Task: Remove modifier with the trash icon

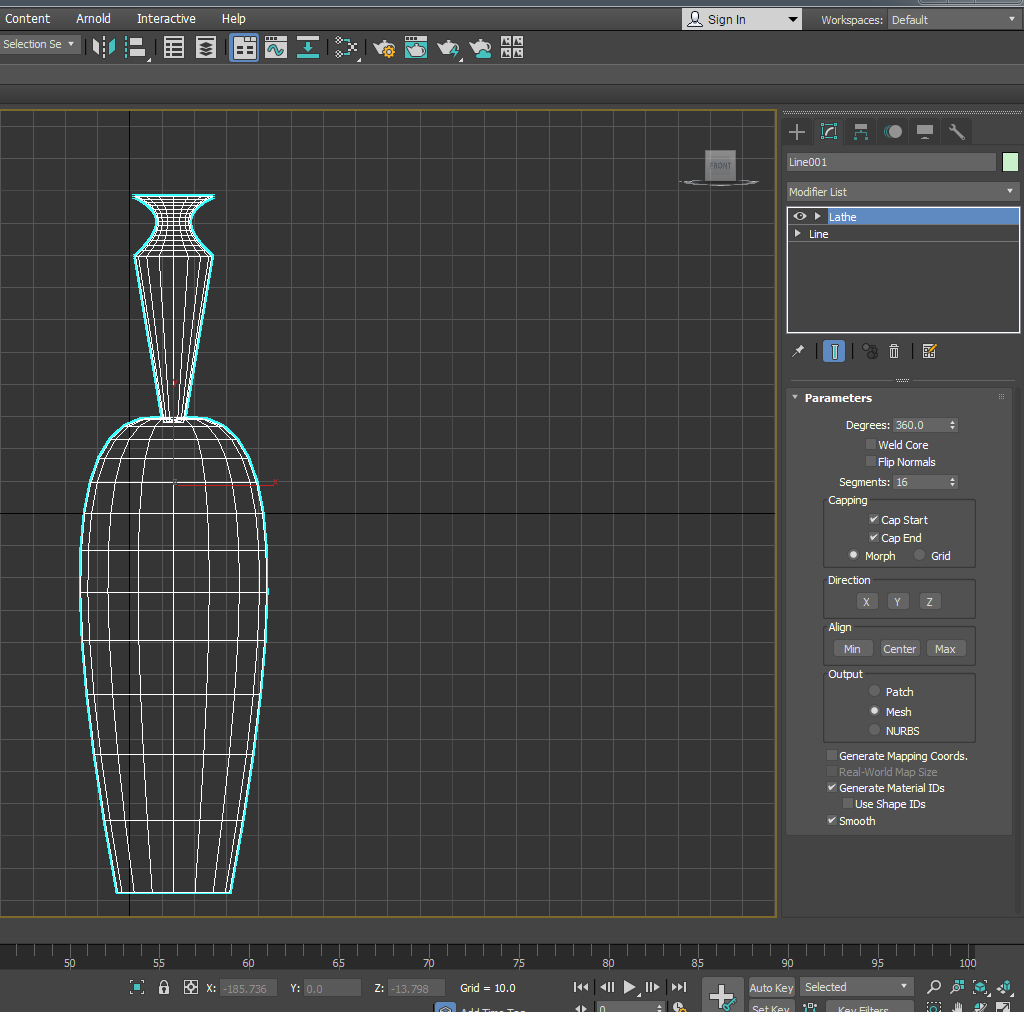Action: 894,351
